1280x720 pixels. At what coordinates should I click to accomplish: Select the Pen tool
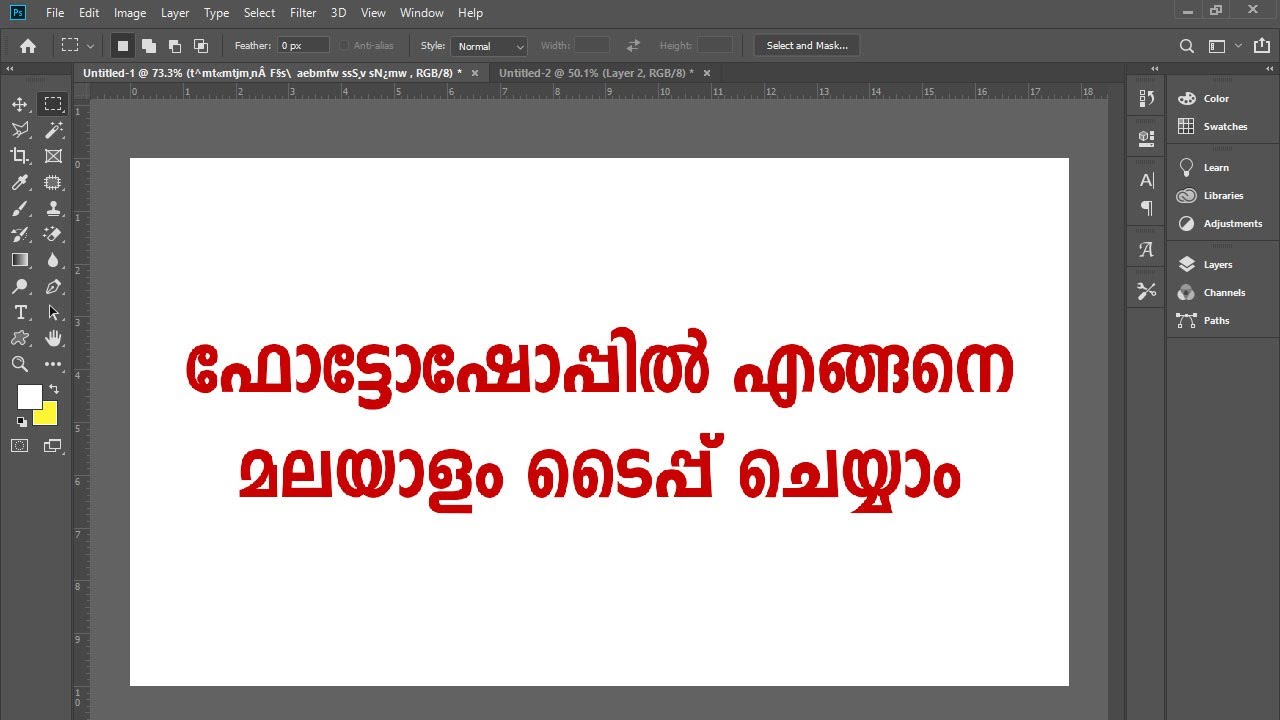coord(53,287)
